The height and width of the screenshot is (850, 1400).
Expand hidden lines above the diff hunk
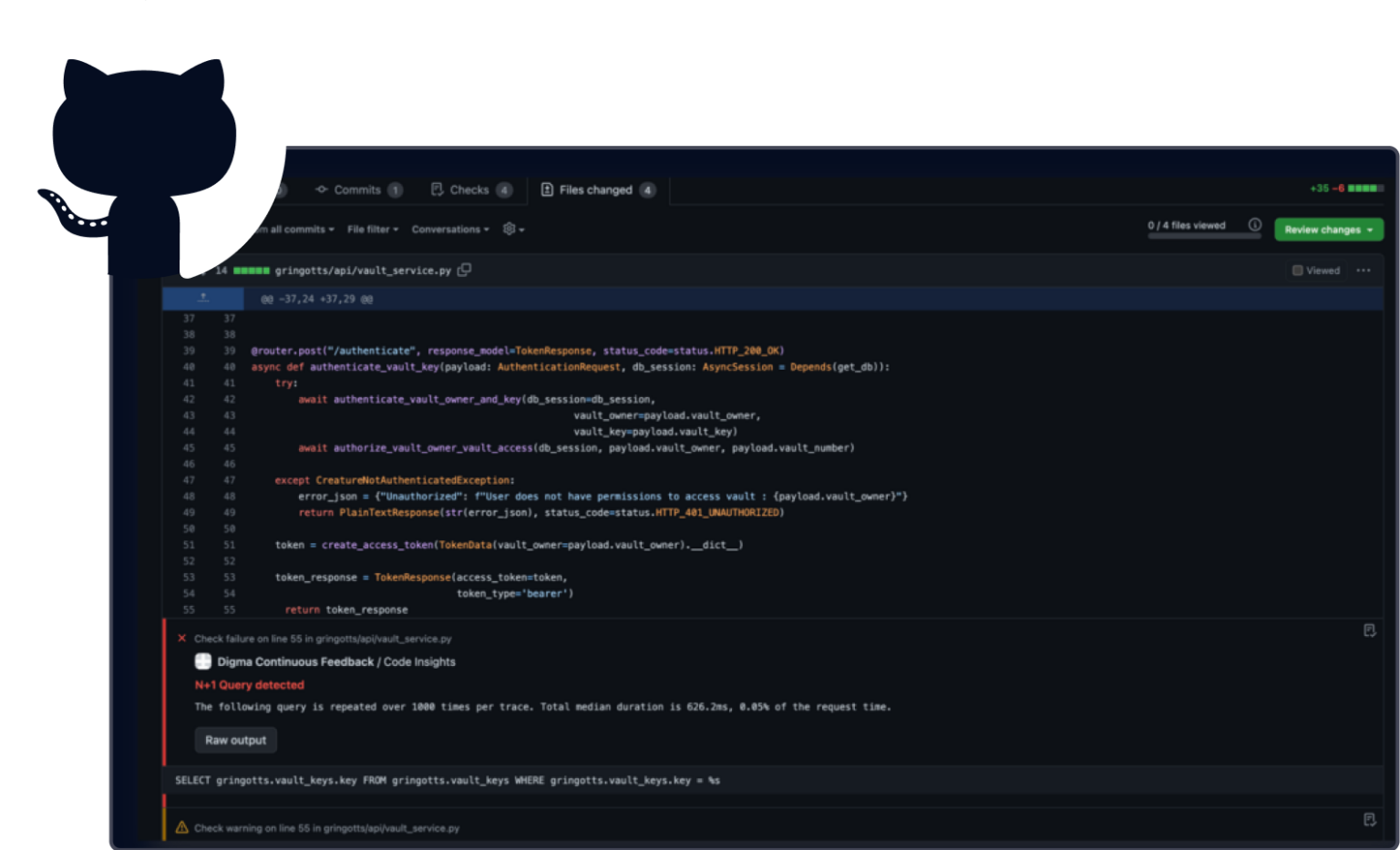[x=203, y=298]
